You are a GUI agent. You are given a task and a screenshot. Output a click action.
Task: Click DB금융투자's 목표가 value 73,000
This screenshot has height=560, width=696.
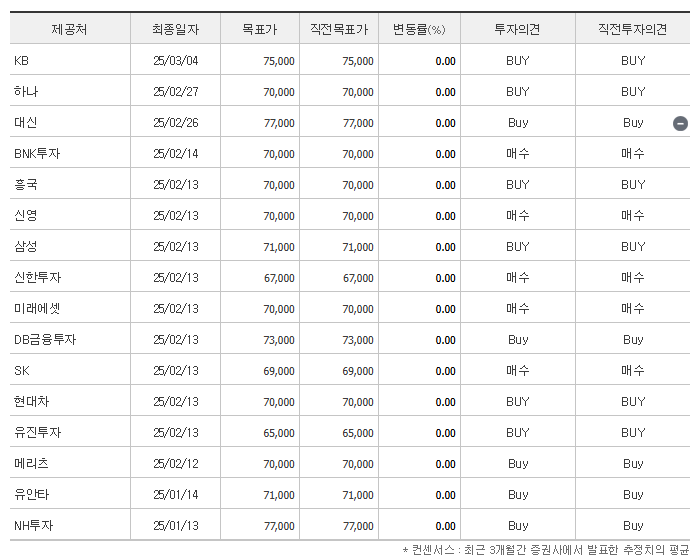pos(279,340)
